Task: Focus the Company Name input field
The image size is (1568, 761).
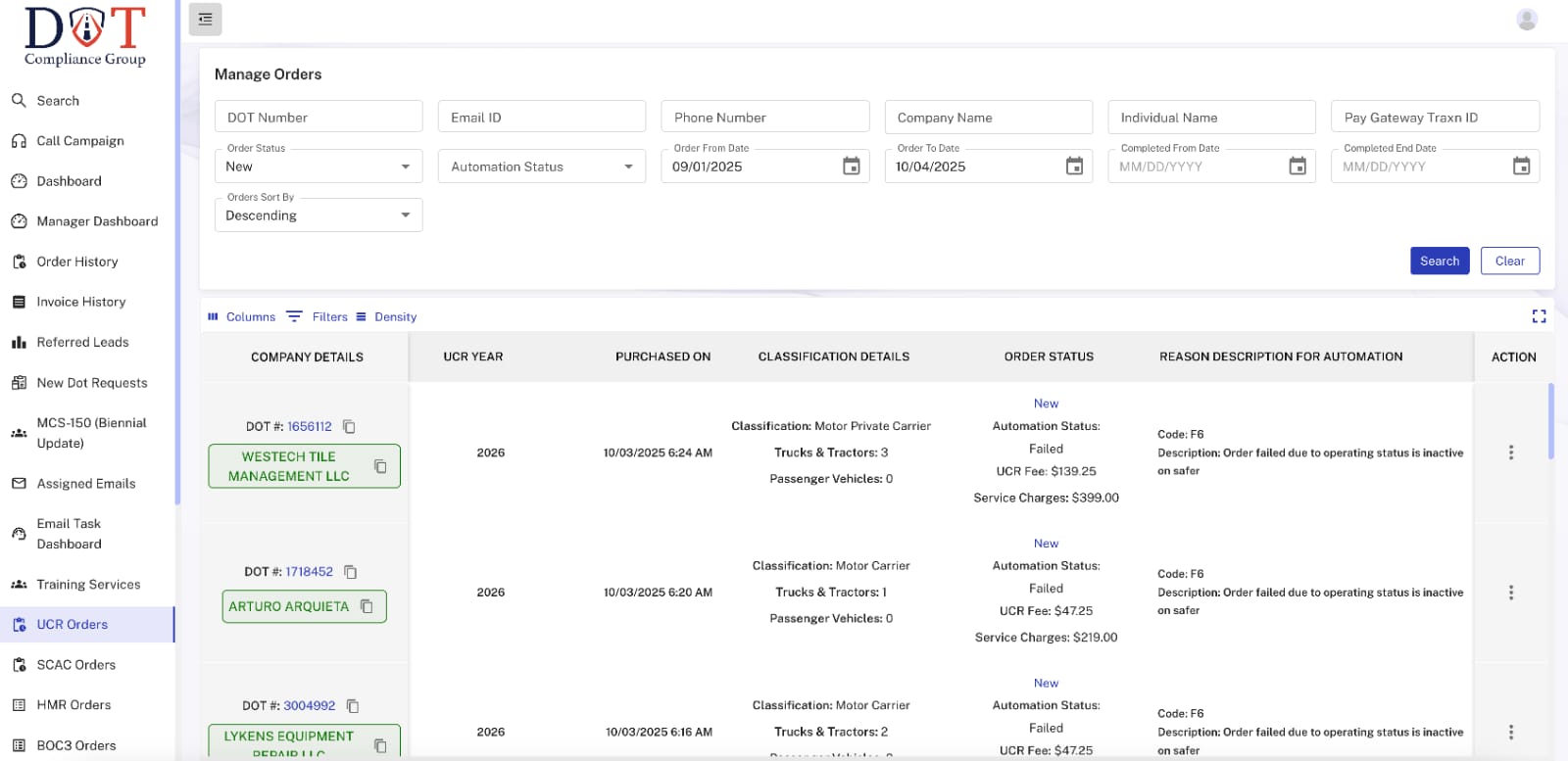Action: (x=988, y=118)
